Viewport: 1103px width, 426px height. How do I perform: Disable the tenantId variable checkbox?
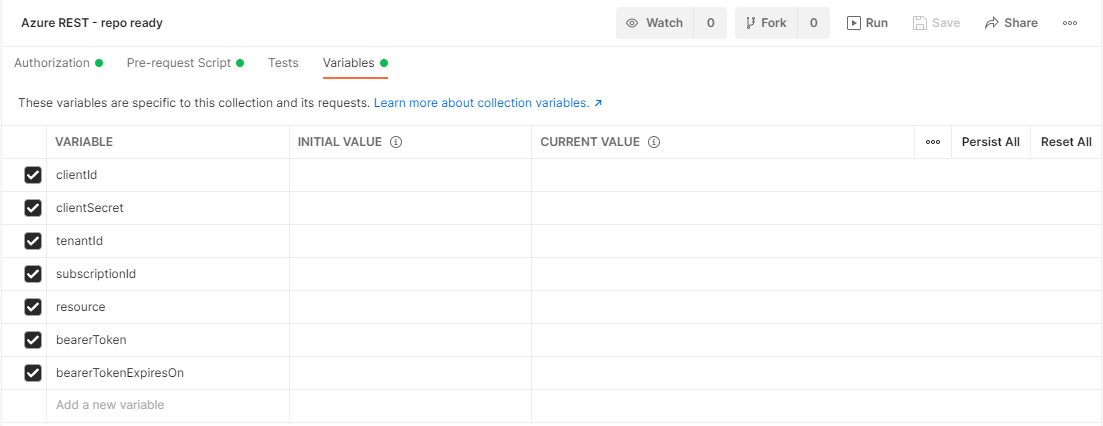(33, 241)
